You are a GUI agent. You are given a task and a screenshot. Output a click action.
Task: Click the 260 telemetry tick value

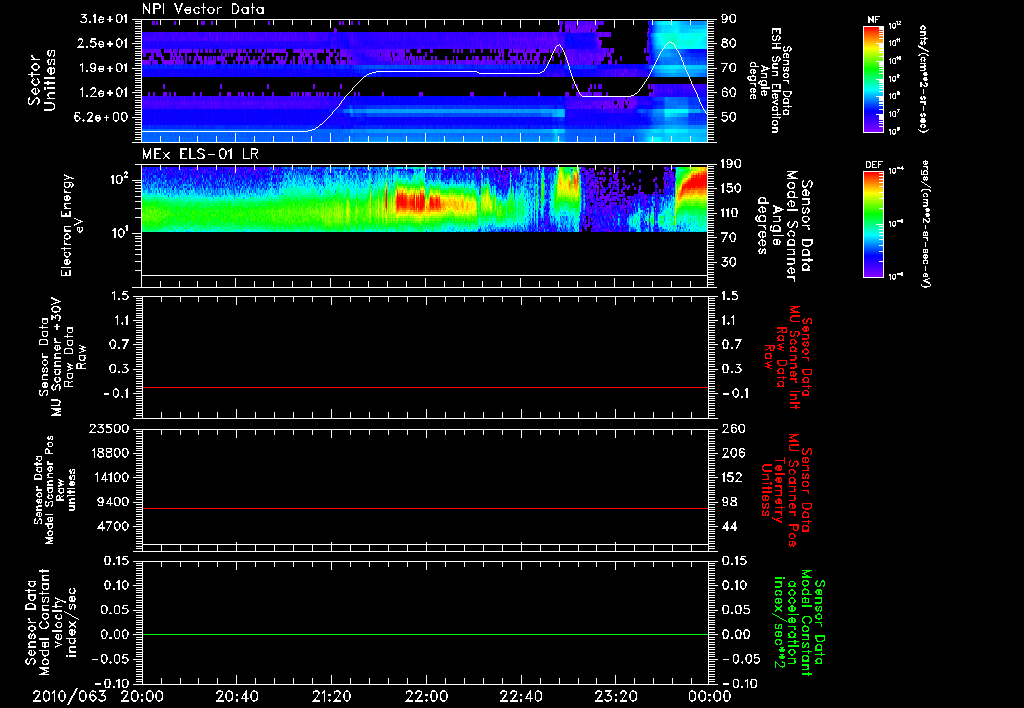coord(733,428)
